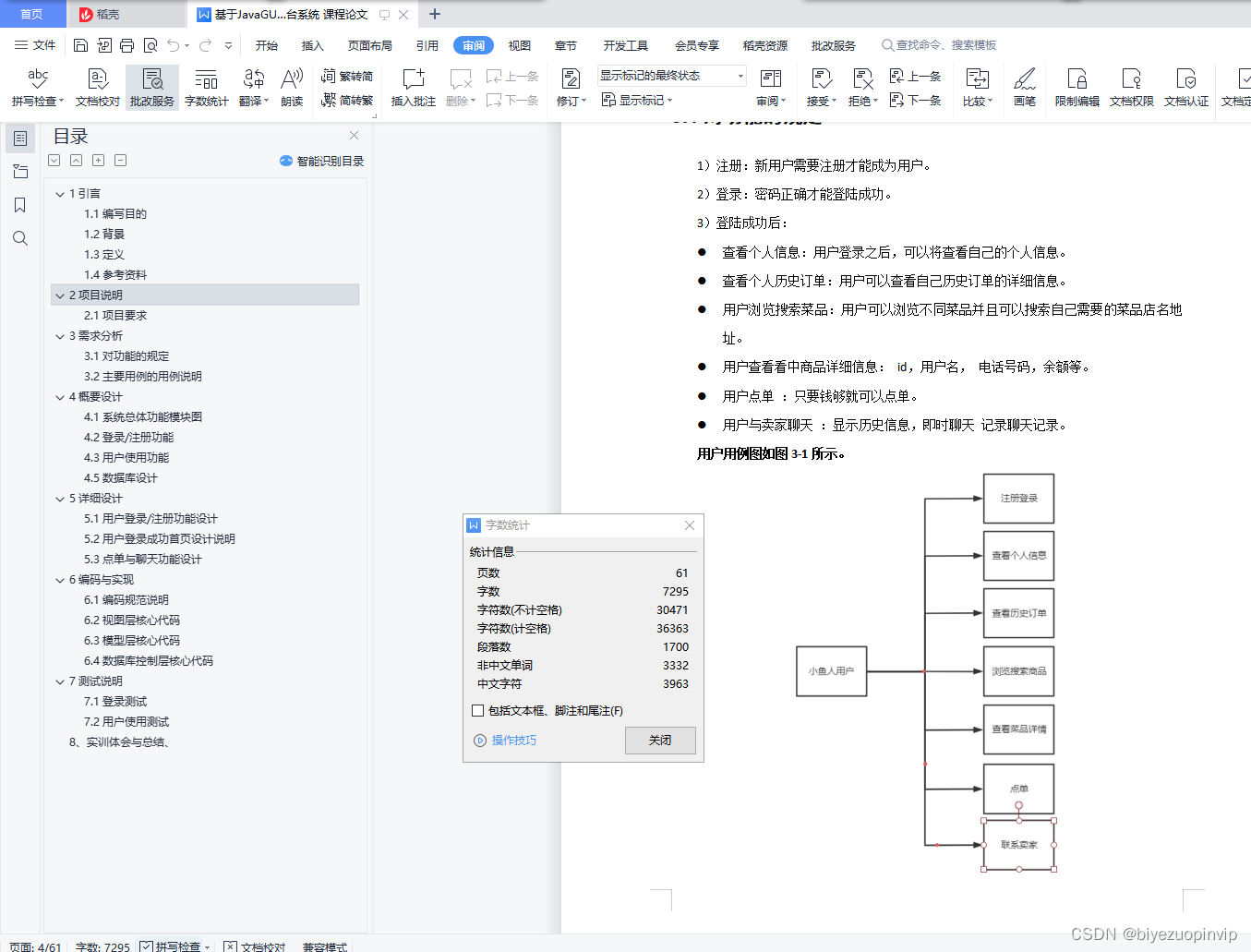Go to next change with 下一条 in review group
The height and width of the screenshot is (952, 1251).
(916, 100)
